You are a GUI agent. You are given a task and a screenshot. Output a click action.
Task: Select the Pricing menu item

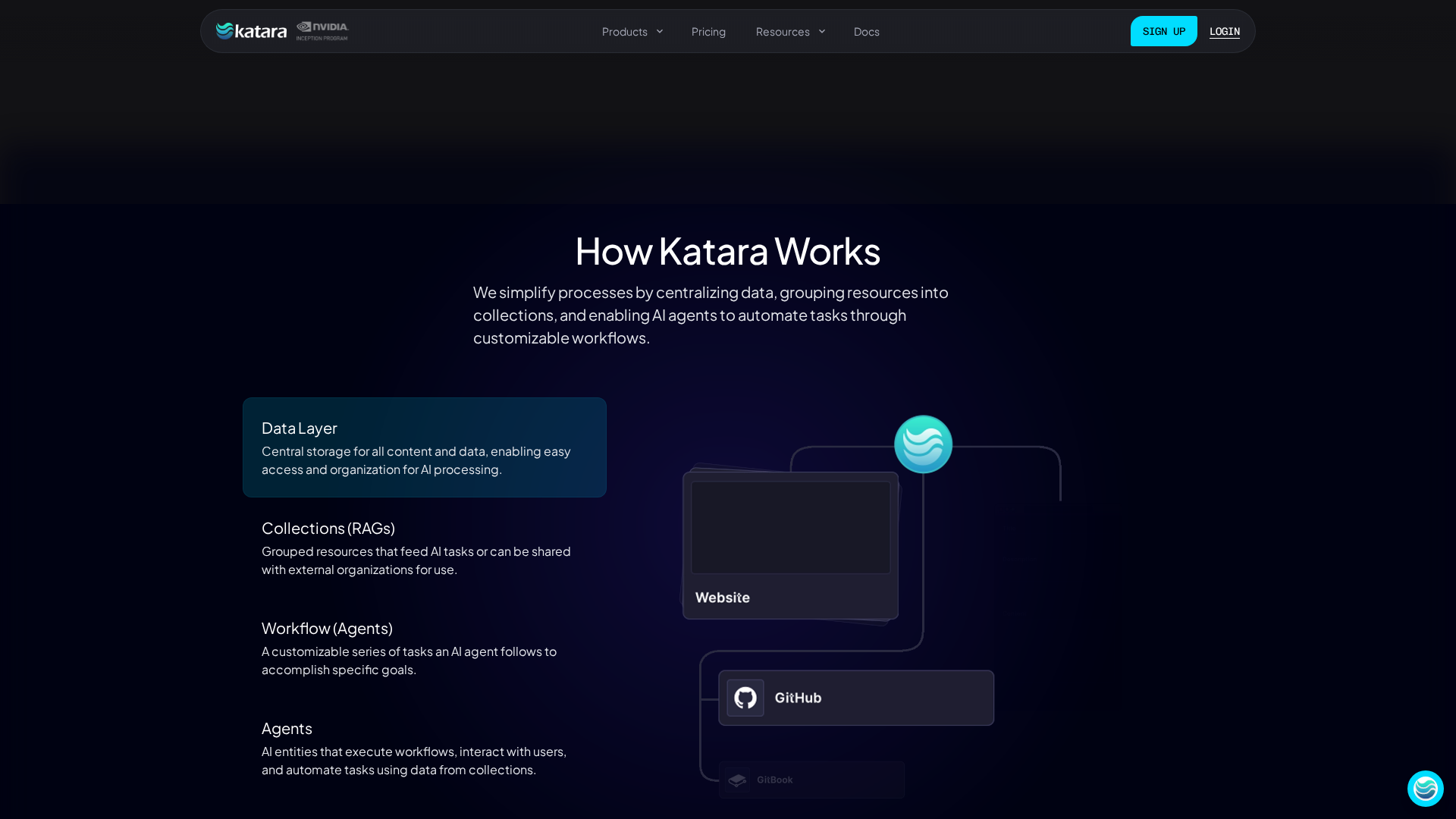click(x=708, y=31)
